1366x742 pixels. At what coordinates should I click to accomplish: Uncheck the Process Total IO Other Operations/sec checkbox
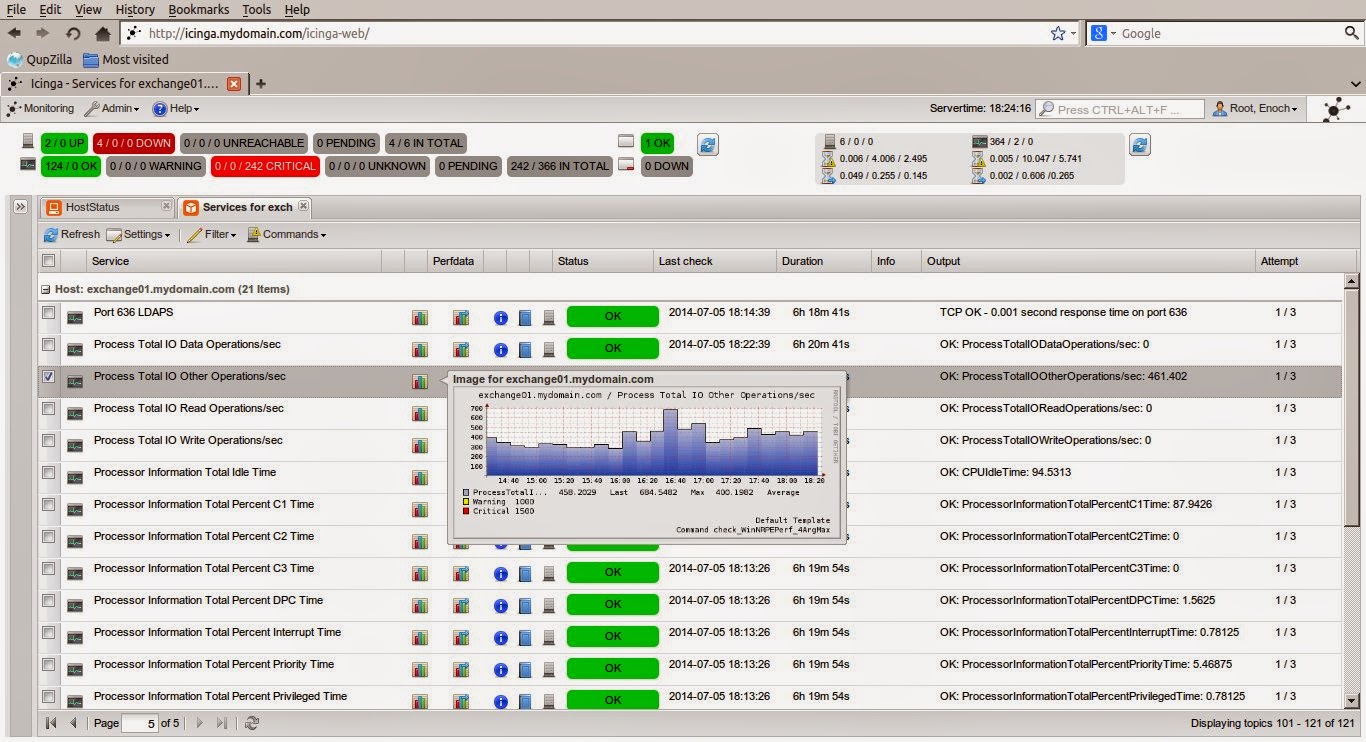(48, 377)
